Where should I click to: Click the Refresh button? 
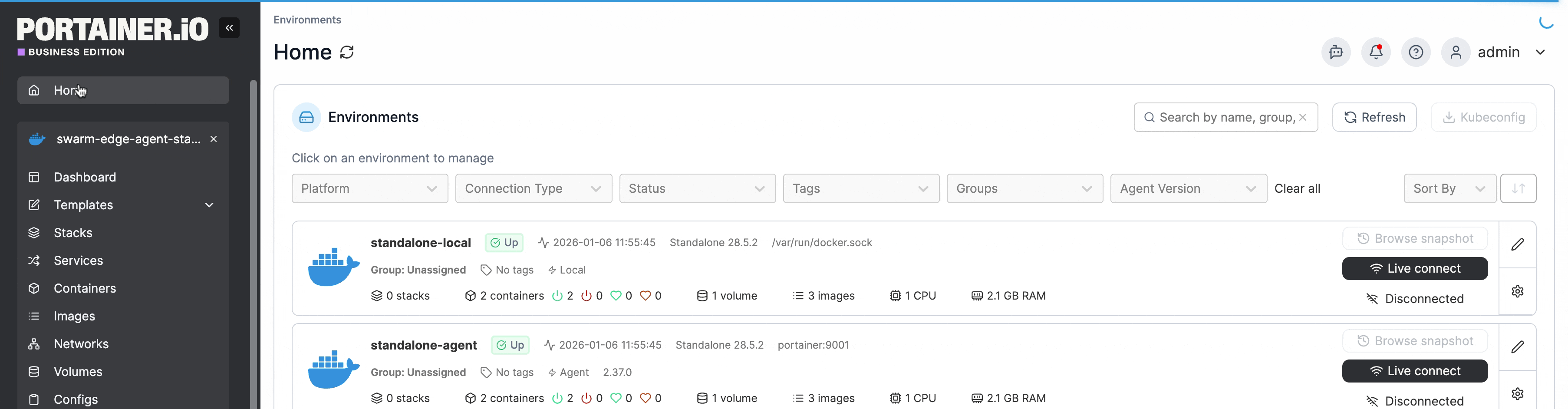pyautogui.click(x=1374, y=118)
